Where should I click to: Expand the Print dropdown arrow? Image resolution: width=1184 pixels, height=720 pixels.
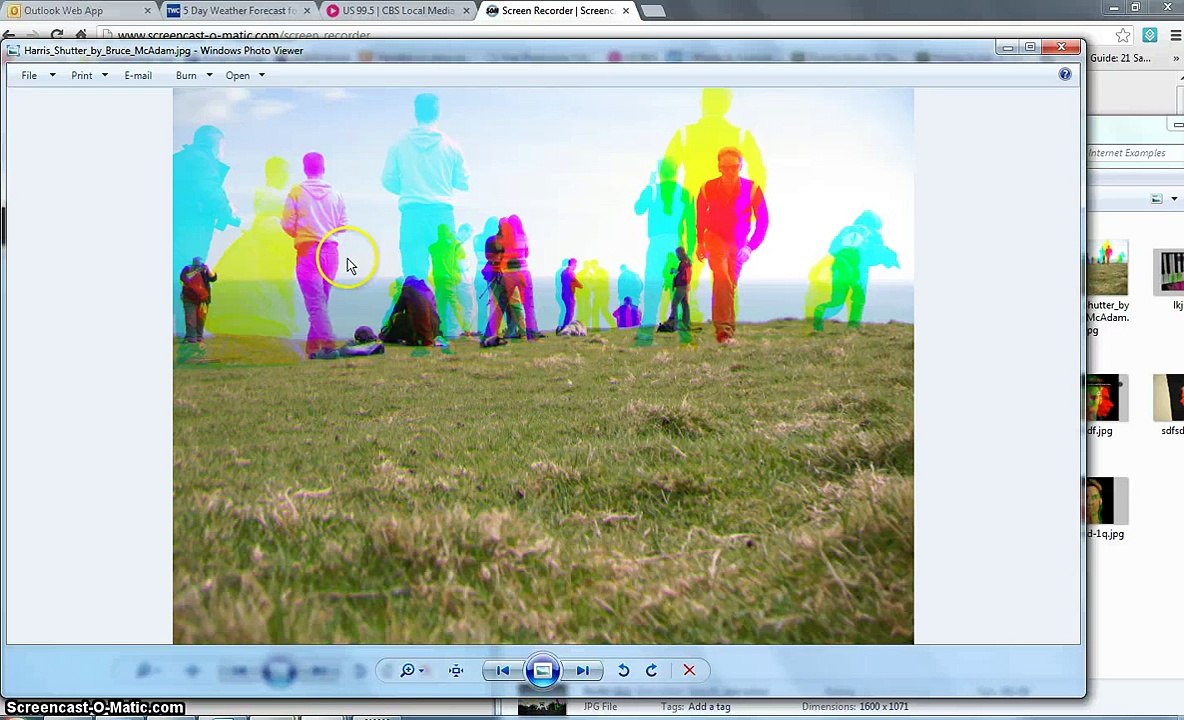(105, 75)
